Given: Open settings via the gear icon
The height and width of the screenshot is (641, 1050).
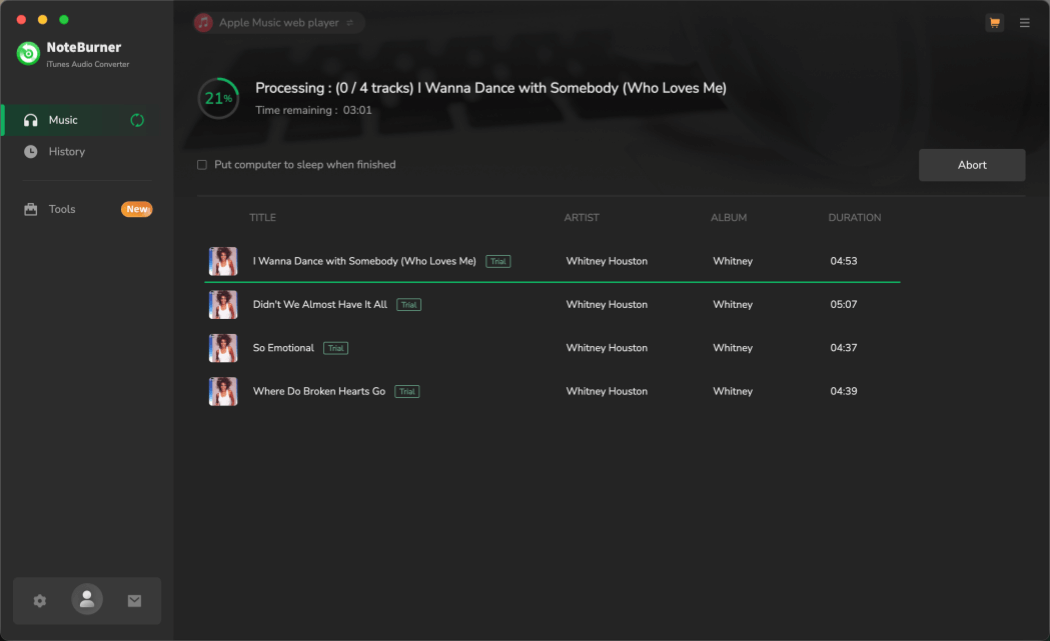Looking at the screenshot, I should click(39, 601).
